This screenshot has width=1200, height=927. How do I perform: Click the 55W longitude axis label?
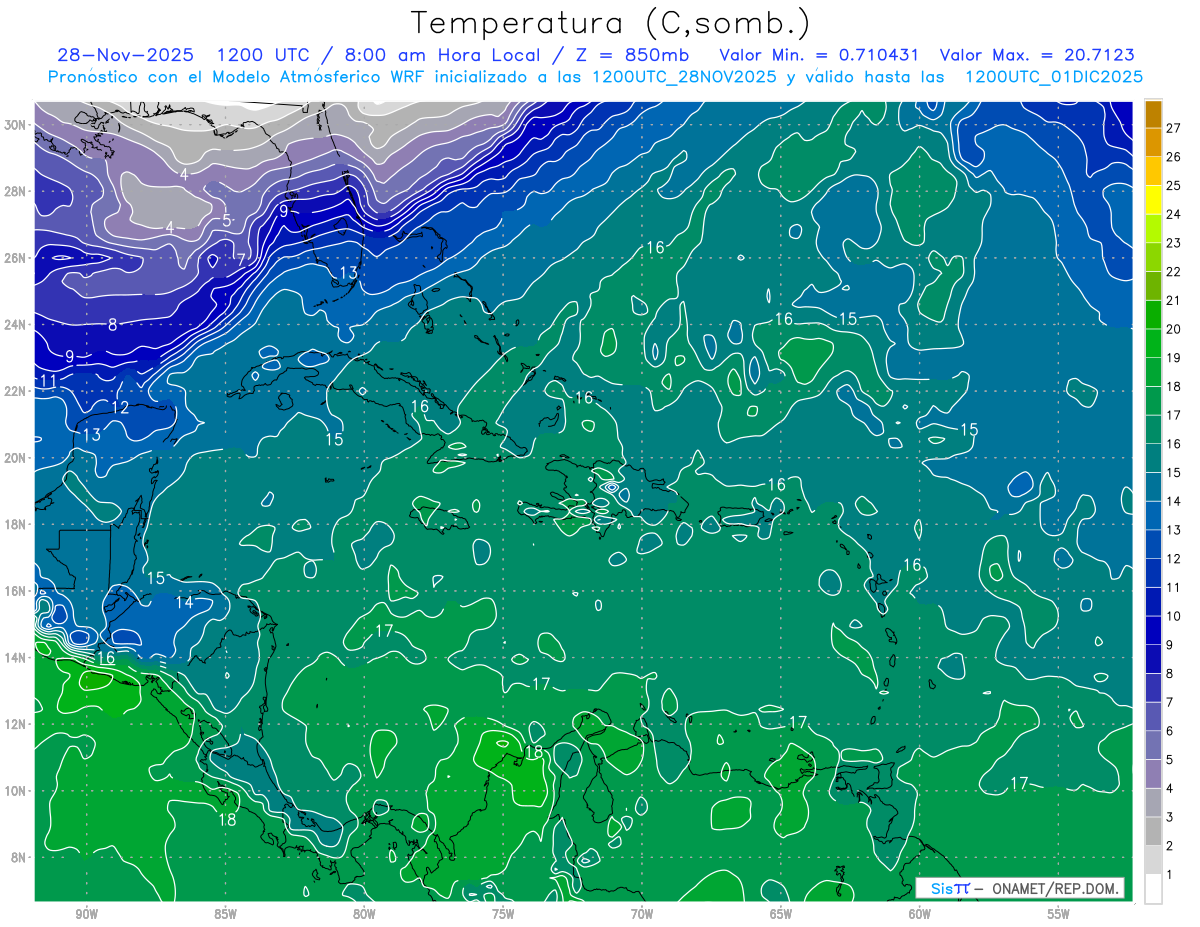pyautogui.click(x=1059, y=914)
